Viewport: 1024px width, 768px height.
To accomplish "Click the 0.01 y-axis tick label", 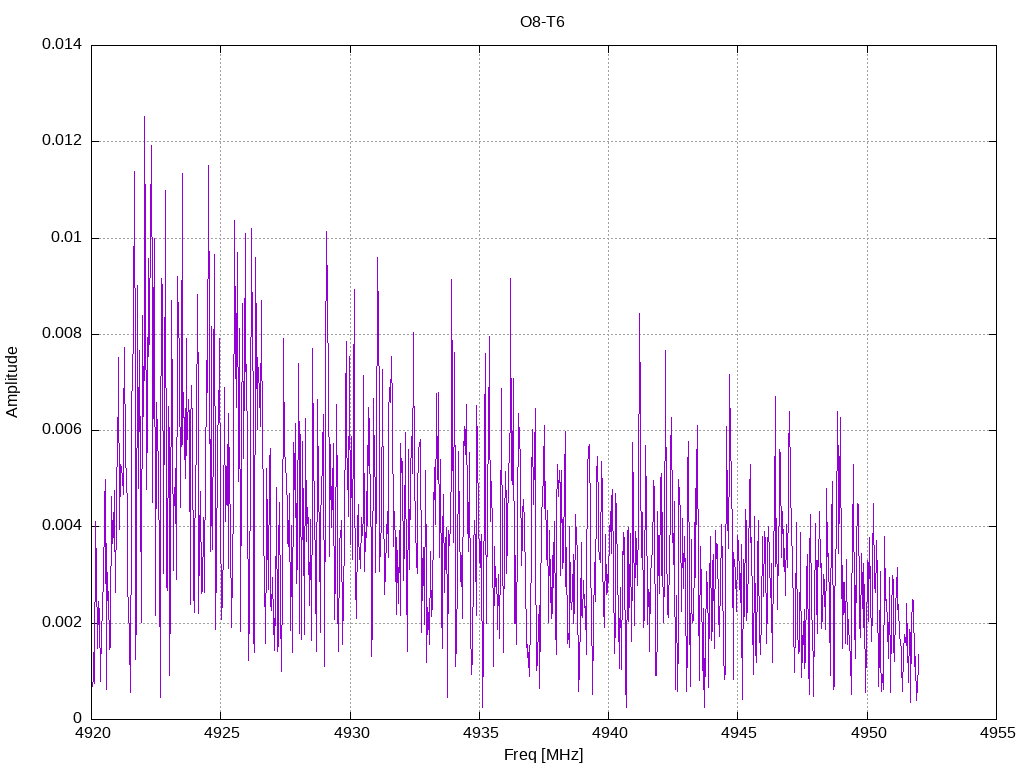I will [67, 237].
